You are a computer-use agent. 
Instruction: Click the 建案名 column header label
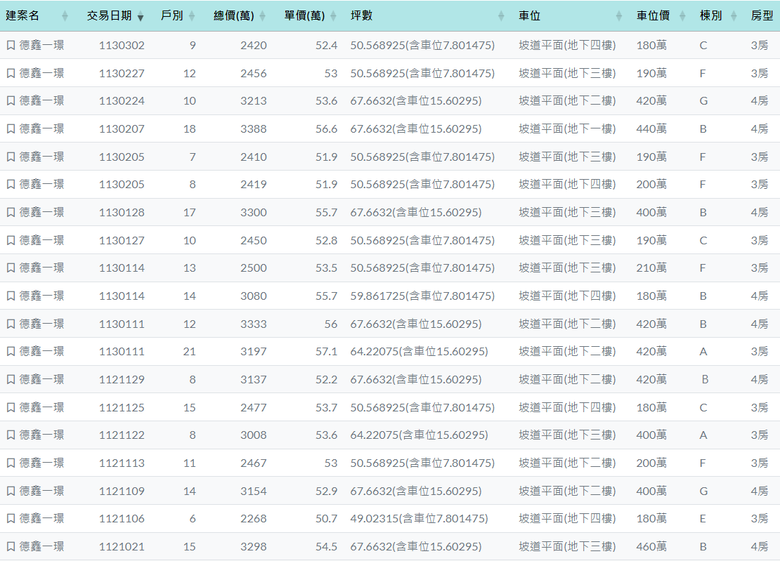(22, 16)
